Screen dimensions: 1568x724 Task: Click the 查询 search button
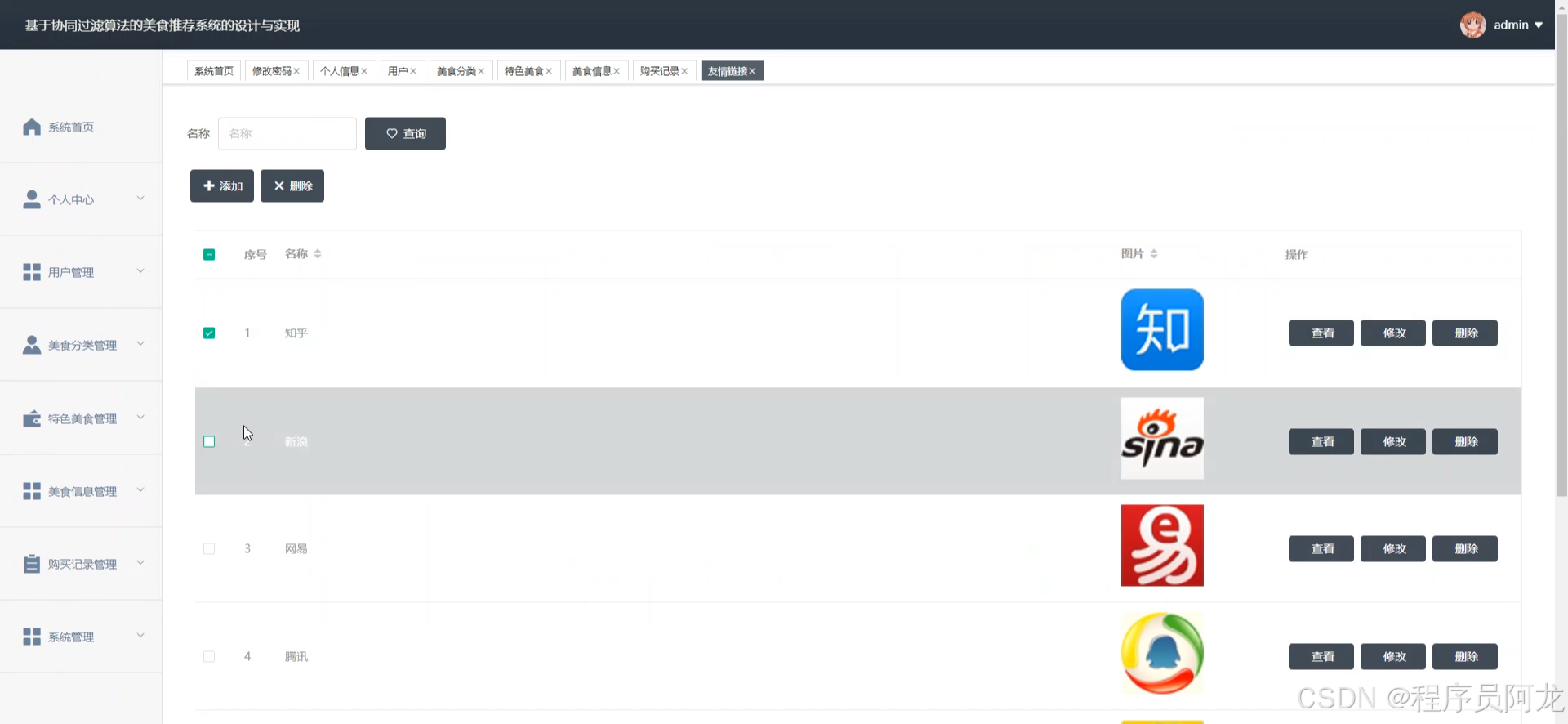405,133
